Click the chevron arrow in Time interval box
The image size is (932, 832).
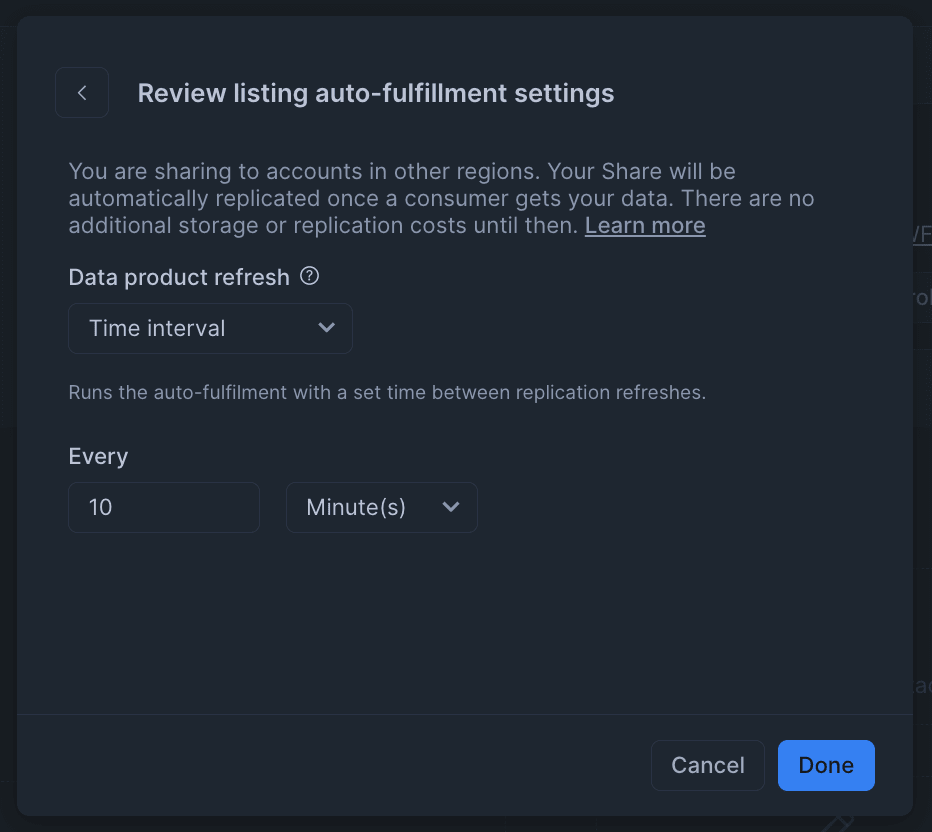pos(326,327)
